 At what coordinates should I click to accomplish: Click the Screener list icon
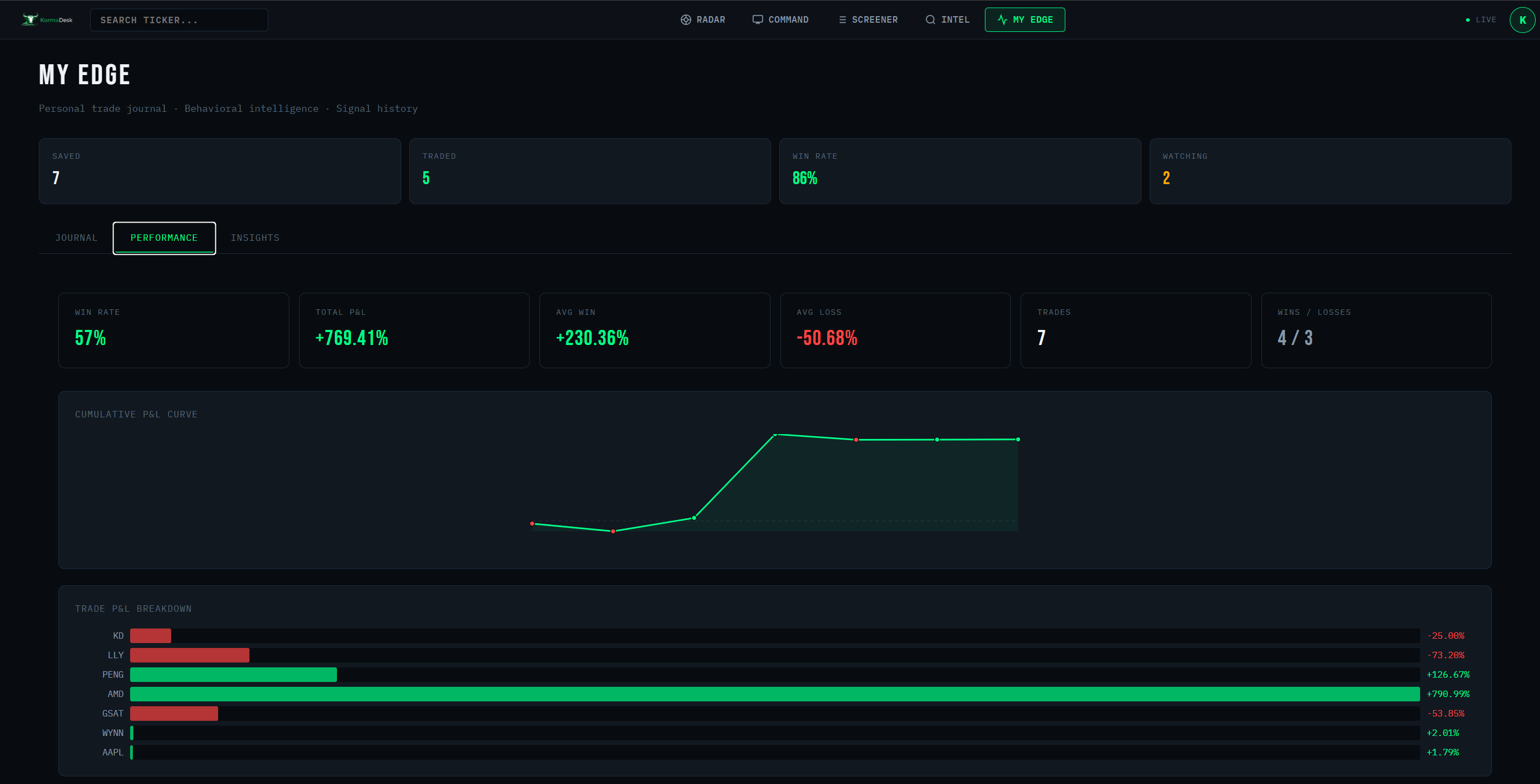point(842,20)
